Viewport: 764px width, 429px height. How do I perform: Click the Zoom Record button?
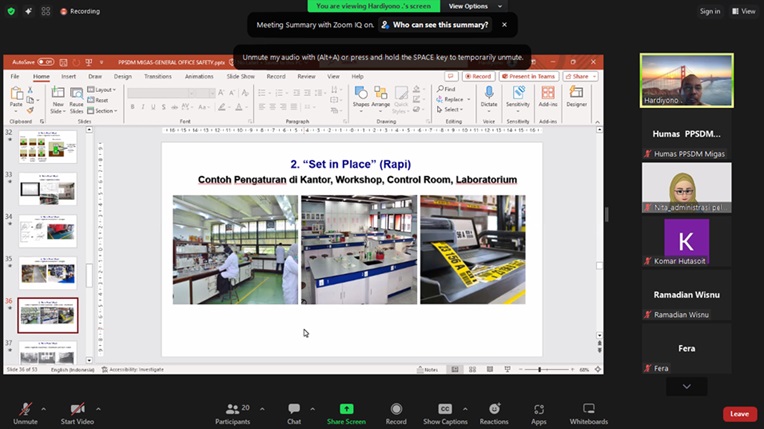396,413
